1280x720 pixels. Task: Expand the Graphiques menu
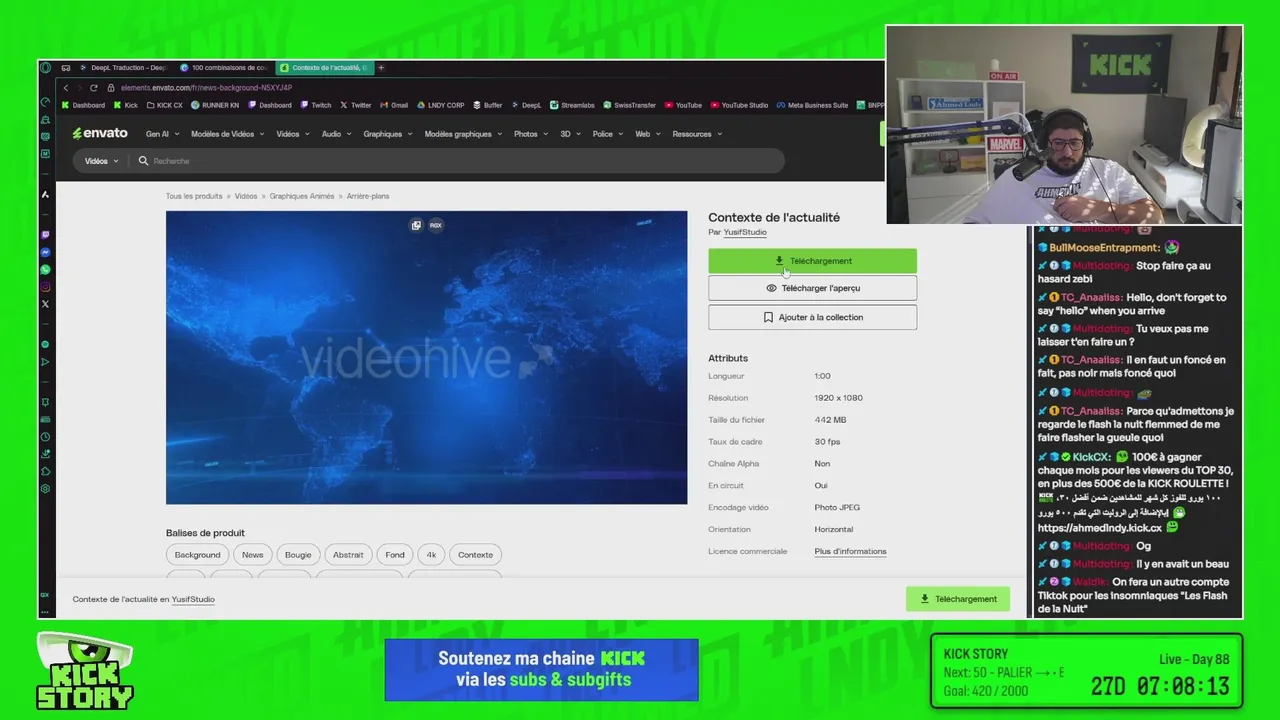click(x=387, y=134)
